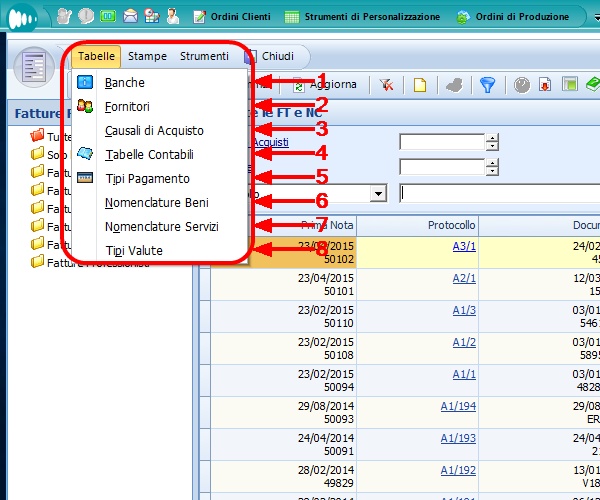
Task: Click the blank new document icon
Action: coord(421,85)
